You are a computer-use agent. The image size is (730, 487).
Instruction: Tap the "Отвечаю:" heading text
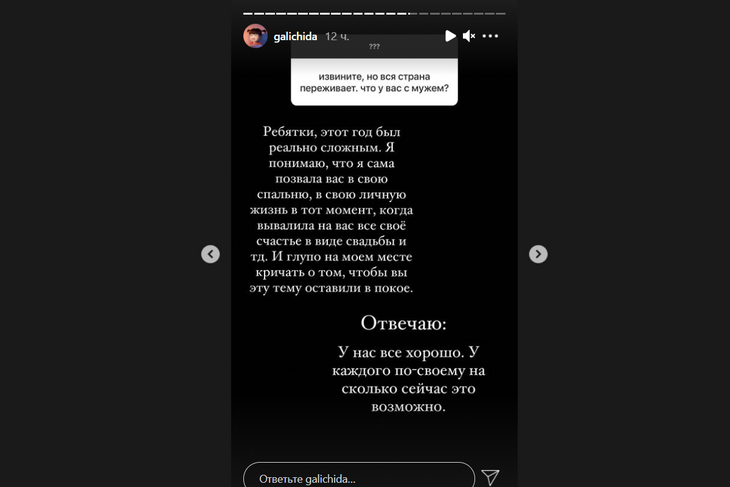(403, 323)
